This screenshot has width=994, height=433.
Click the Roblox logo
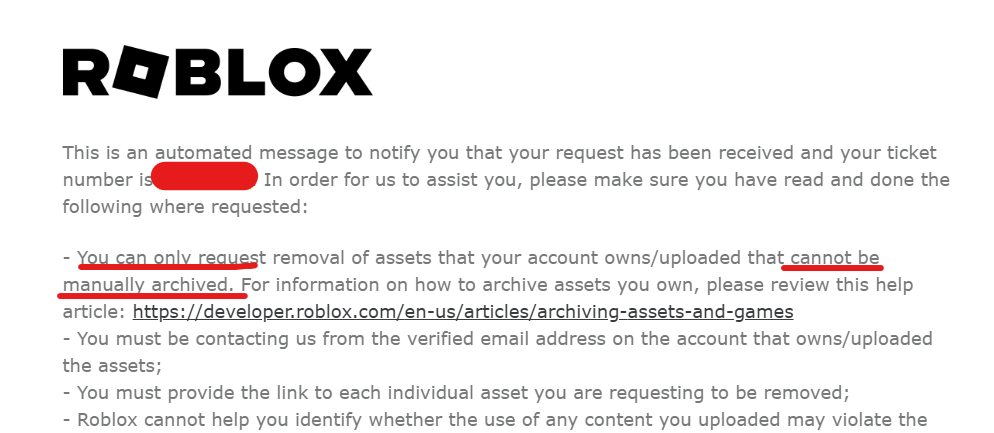217,72
